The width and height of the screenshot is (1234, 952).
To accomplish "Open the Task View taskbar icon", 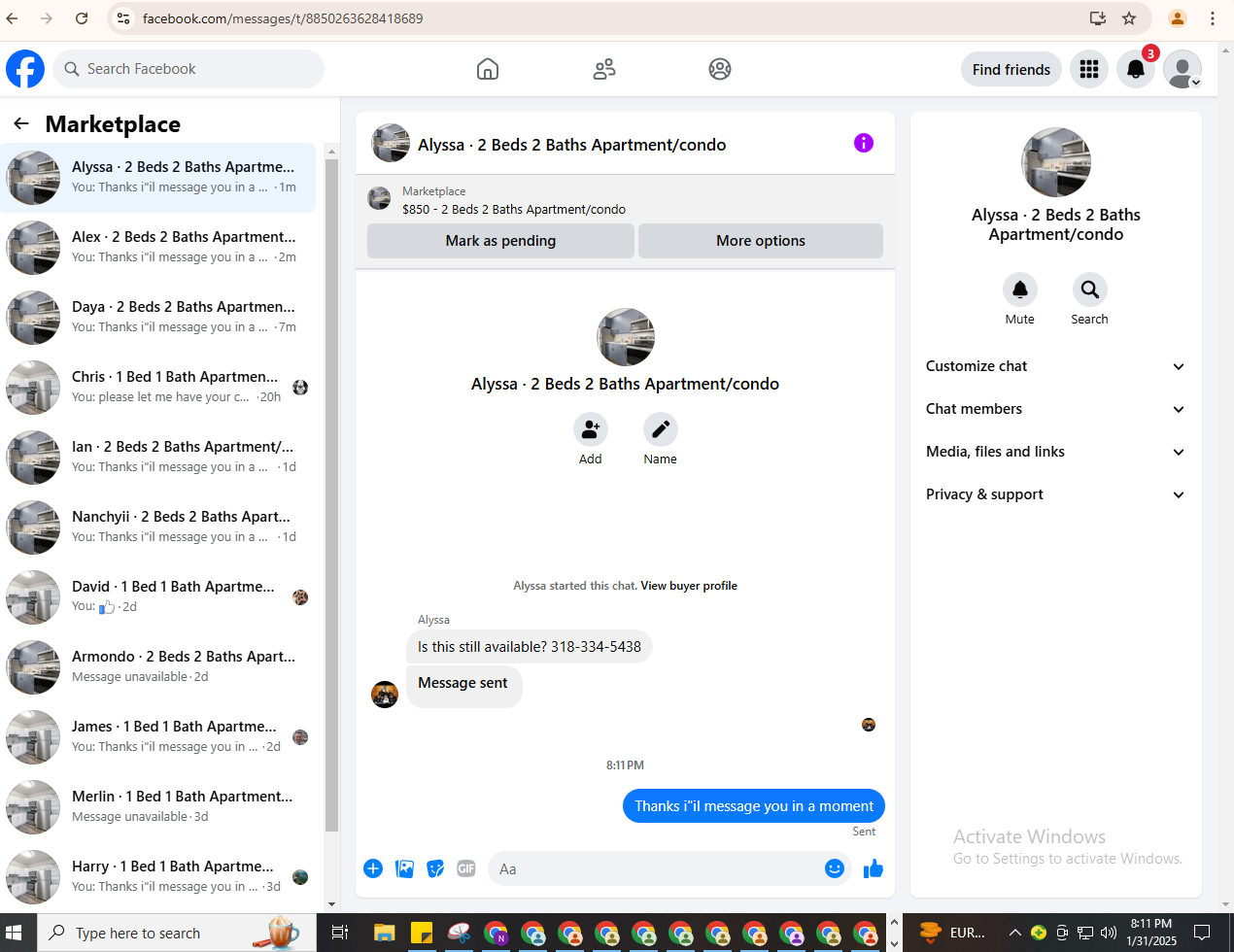I will (x=340, y=933).
